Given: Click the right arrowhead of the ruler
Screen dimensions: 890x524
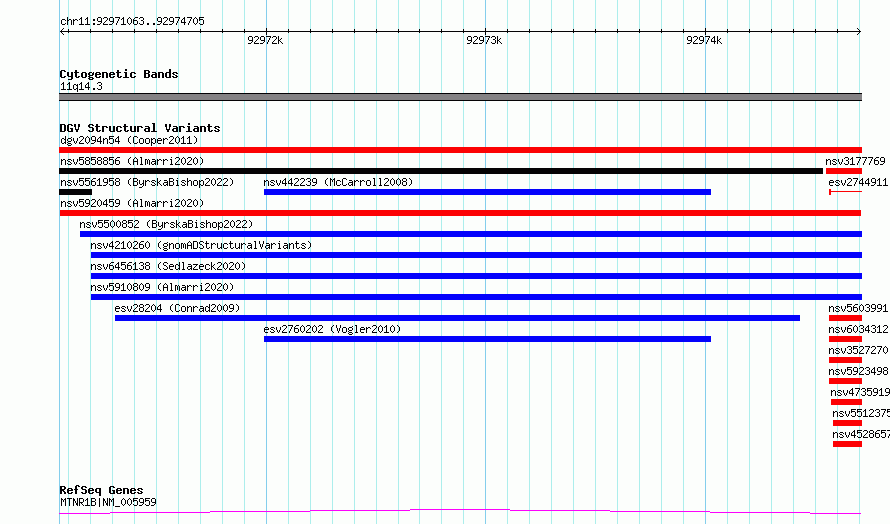Looking at the screenshot, I should (859, 32).
